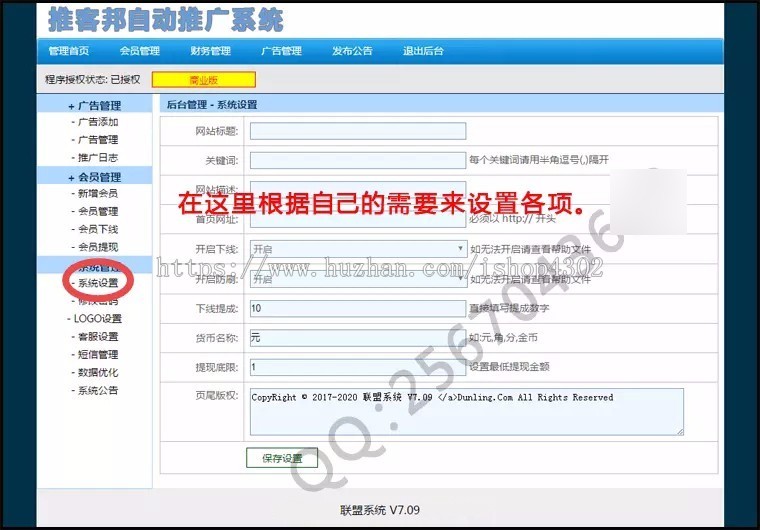Open sidebar sub-item 会员管理

point(98,211)
